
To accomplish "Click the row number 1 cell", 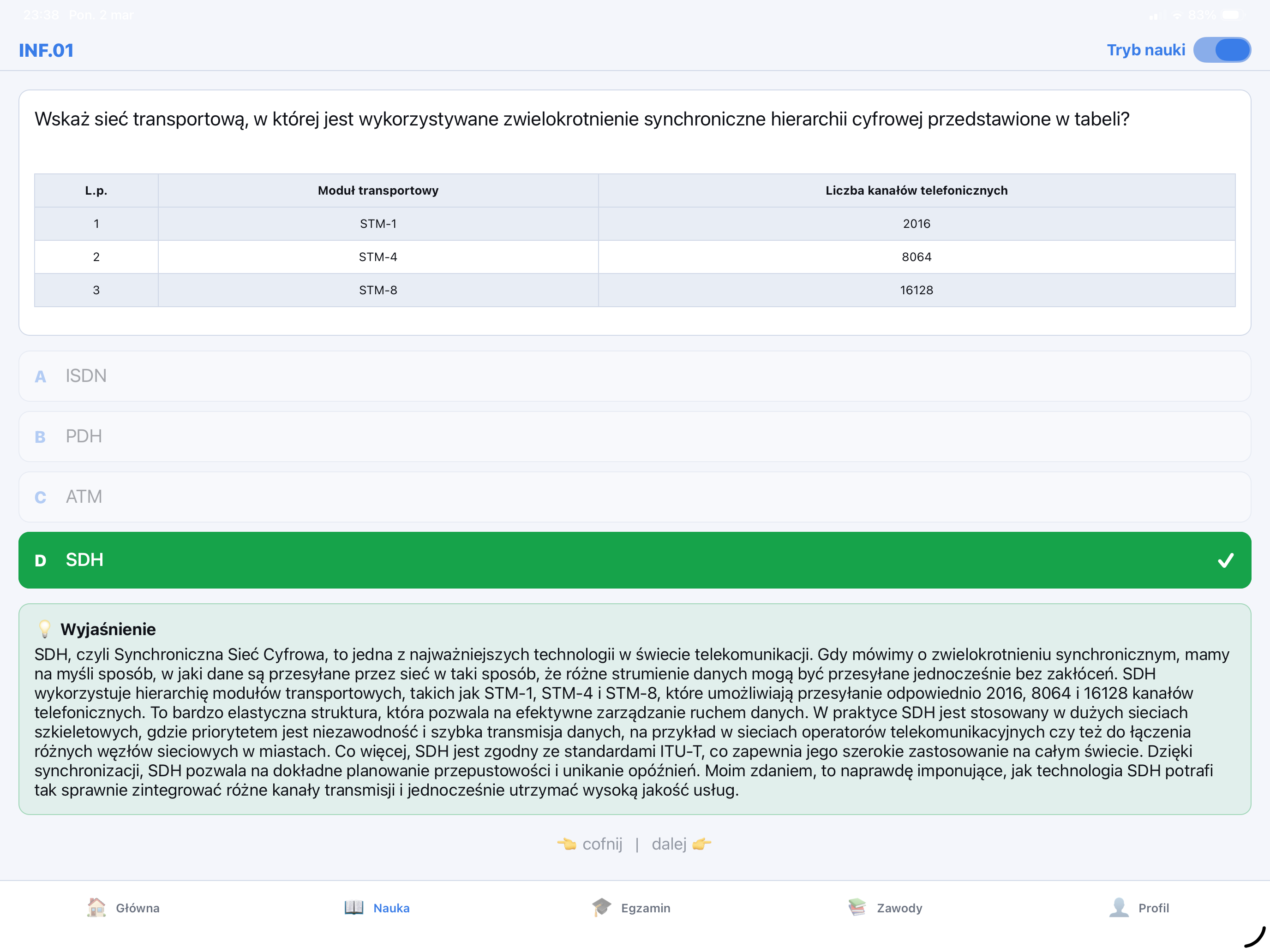I will pyautogui.click(x=96, y=224).
